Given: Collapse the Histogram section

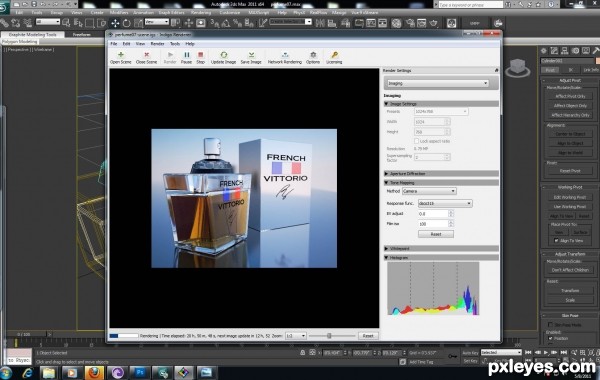Looking at the screenshot, I should tap(441, 258).
